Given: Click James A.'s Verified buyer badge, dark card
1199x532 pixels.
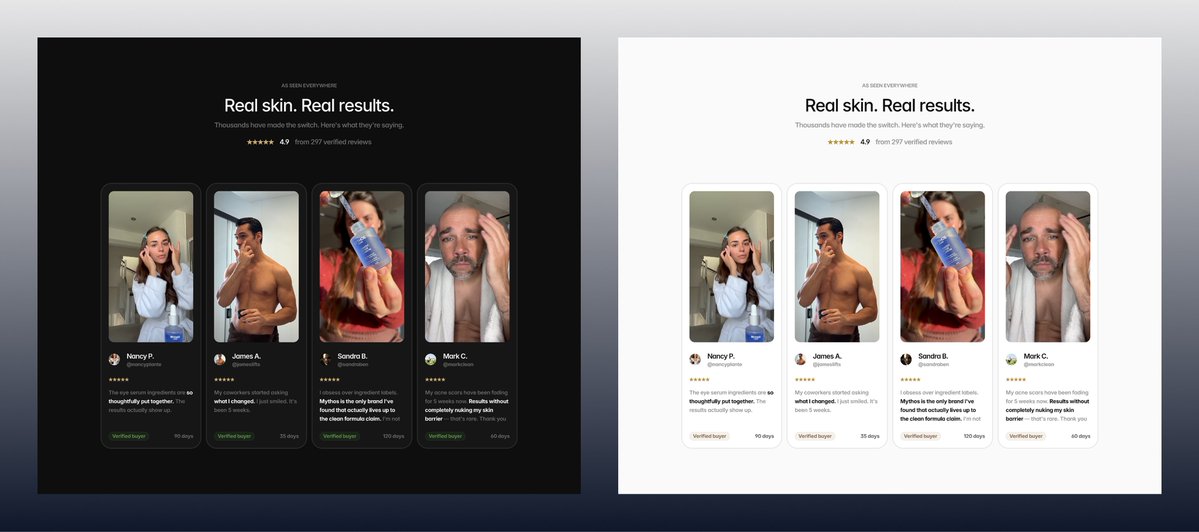Looking at the screenshot, I should coord(234,436).
